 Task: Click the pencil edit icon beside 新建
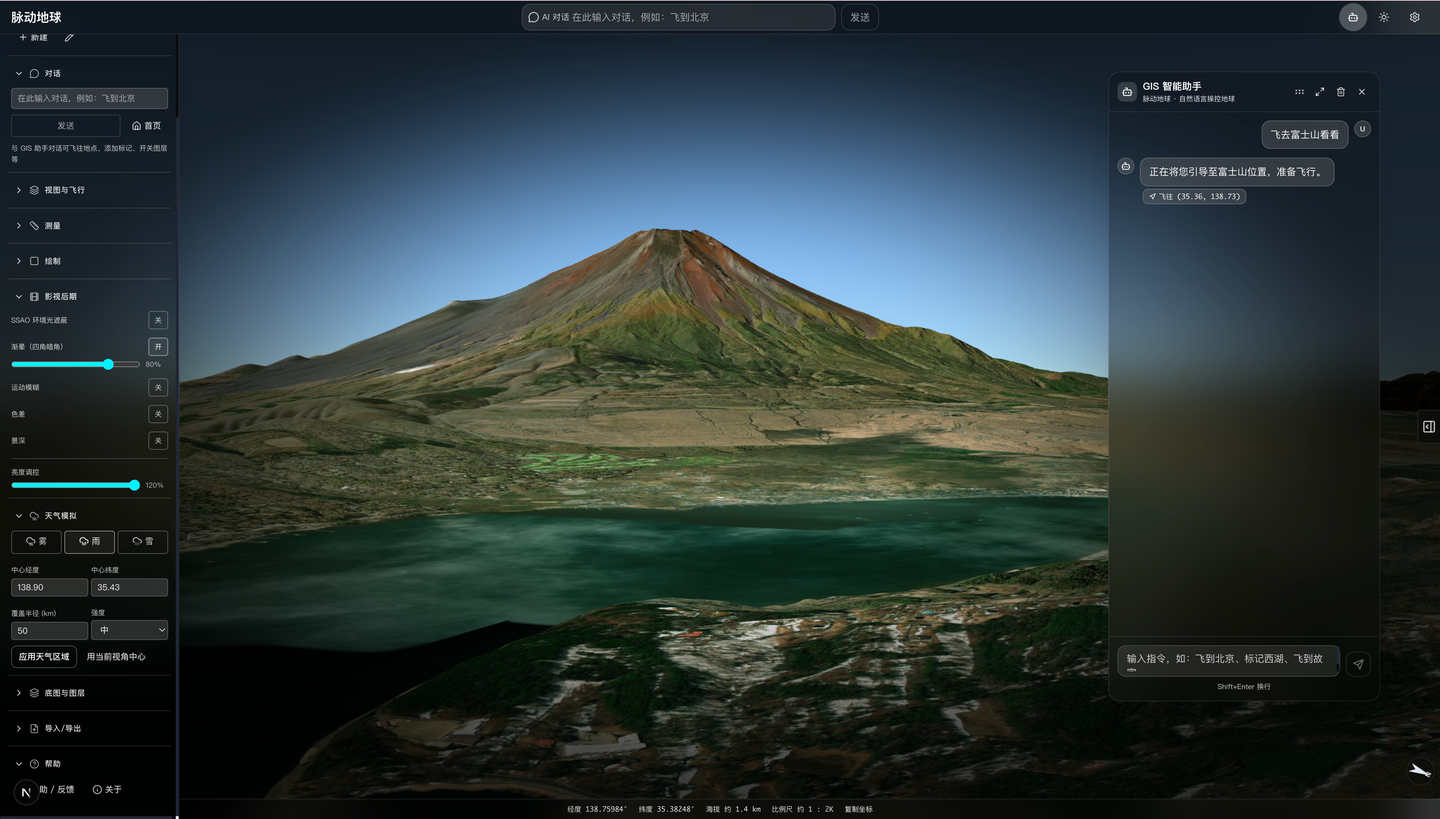click(x=69, y=37)
